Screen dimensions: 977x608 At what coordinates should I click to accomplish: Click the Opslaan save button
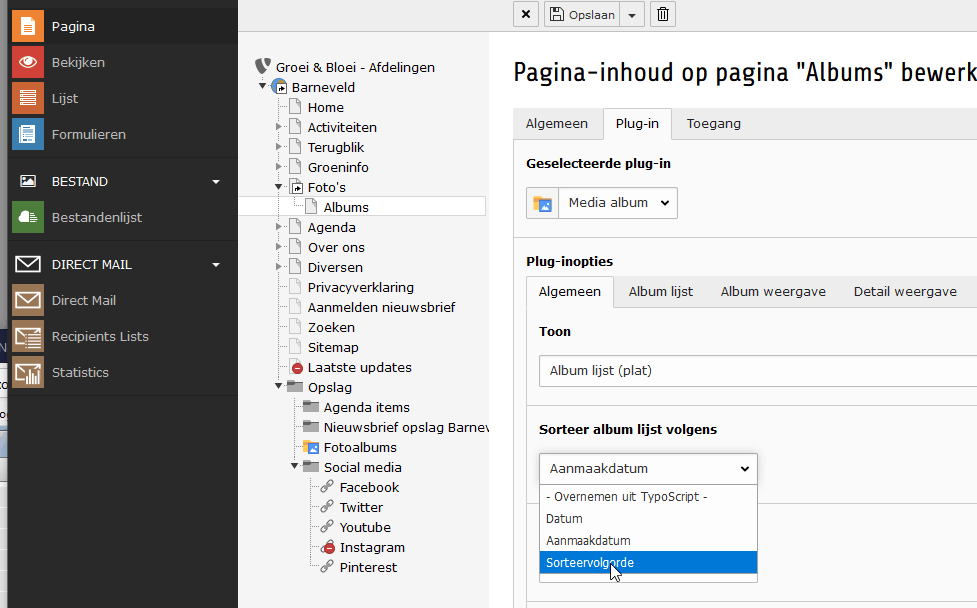point(583,14)
